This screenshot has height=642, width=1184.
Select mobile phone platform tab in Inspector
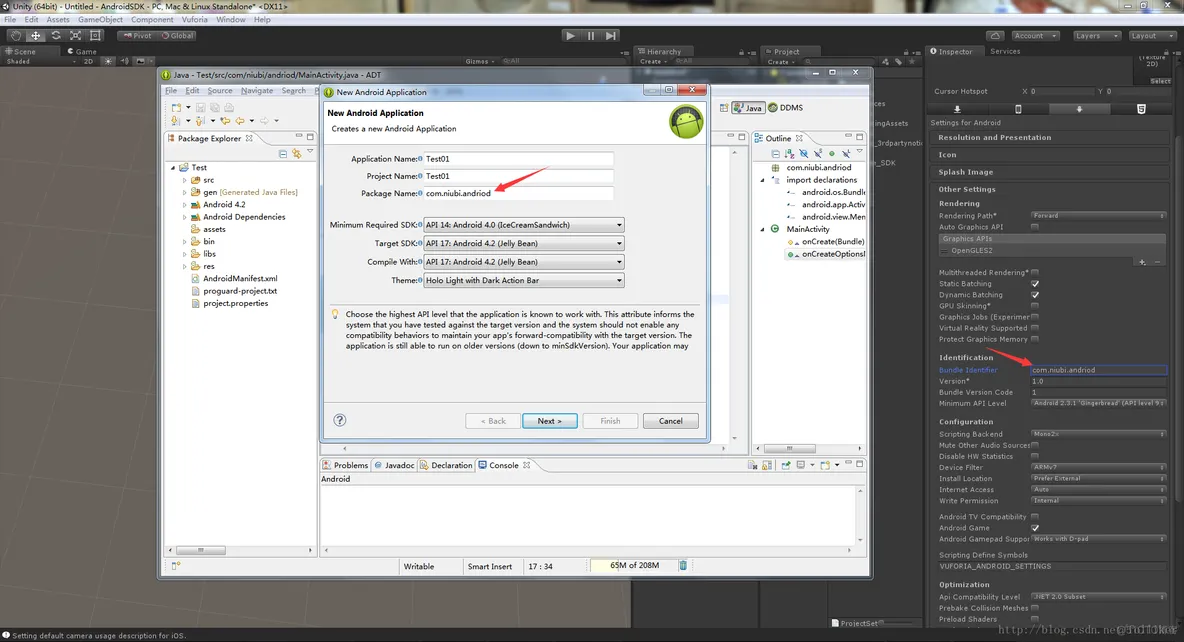coord(1018,109)
